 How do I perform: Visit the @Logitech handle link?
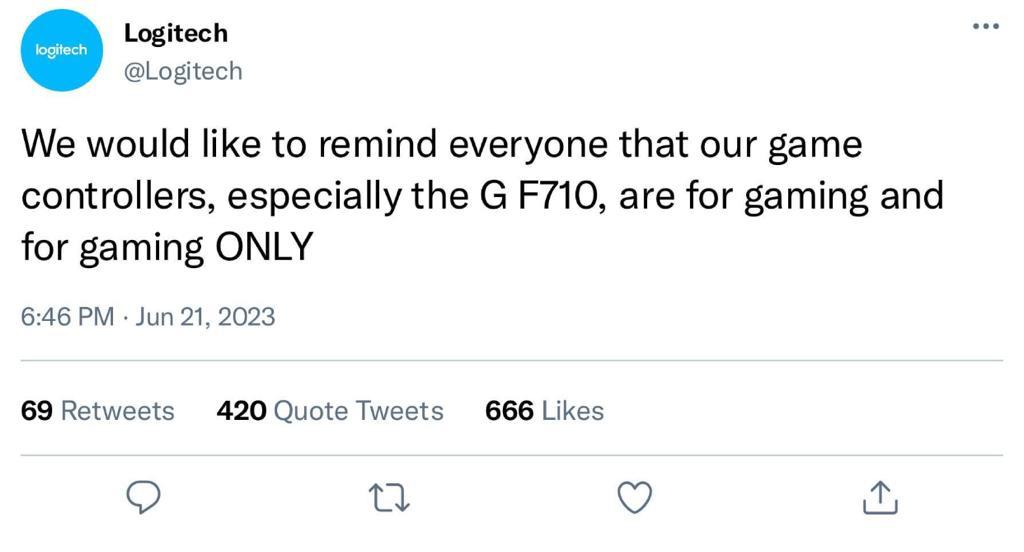pyautogui.click(x=182, y=72)
